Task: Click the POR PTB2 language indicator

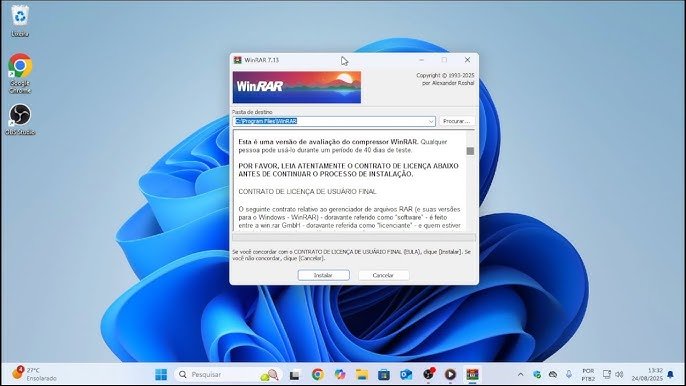Action: pyautogui.click(x=588, y=375)
